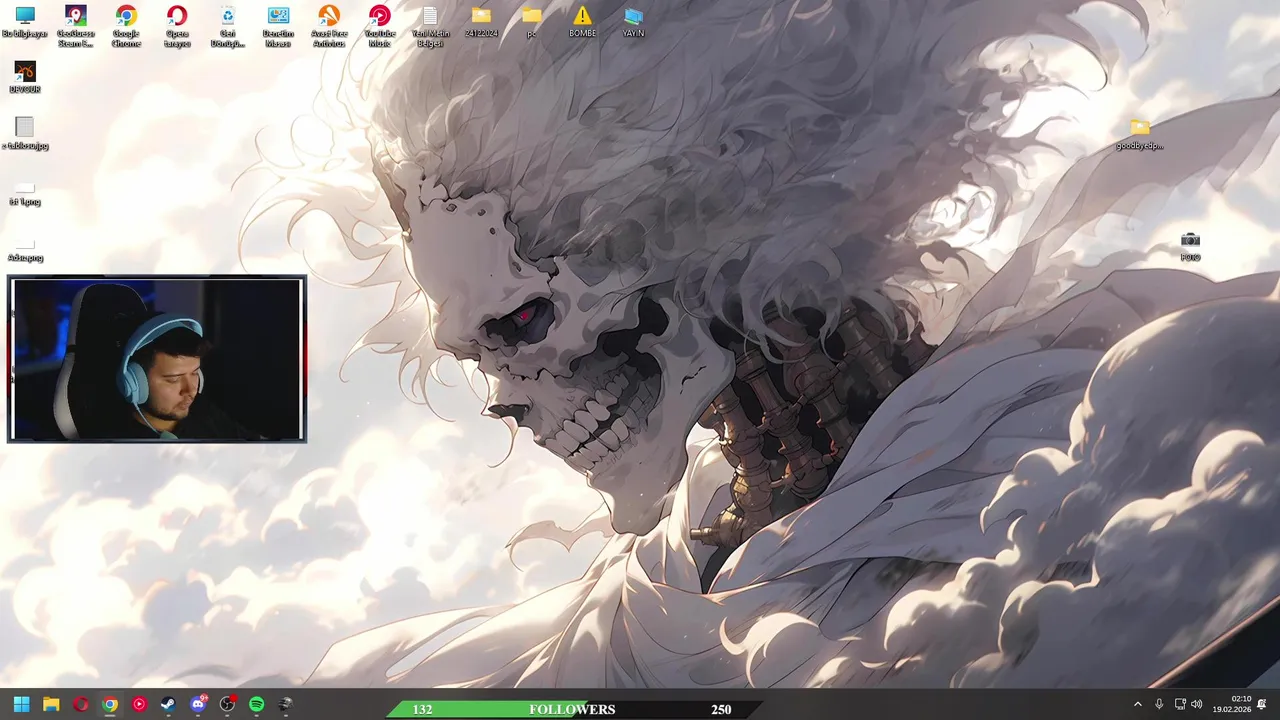Select the YAYIN desktop icon
The height and width of the screenshot is (720, 1280).
633,22
